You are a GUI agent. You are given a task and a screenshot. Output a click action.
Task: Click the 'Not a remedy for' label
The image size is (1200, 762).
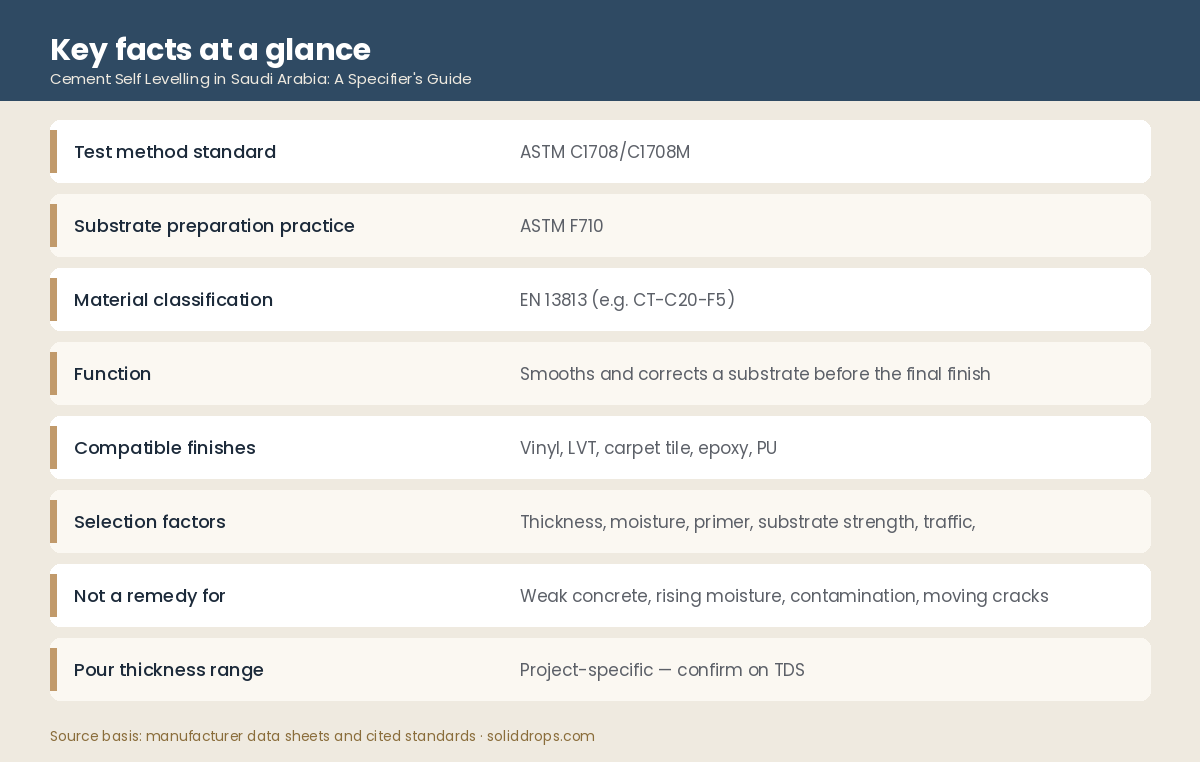pyautogui.click(x=150, y=596)
